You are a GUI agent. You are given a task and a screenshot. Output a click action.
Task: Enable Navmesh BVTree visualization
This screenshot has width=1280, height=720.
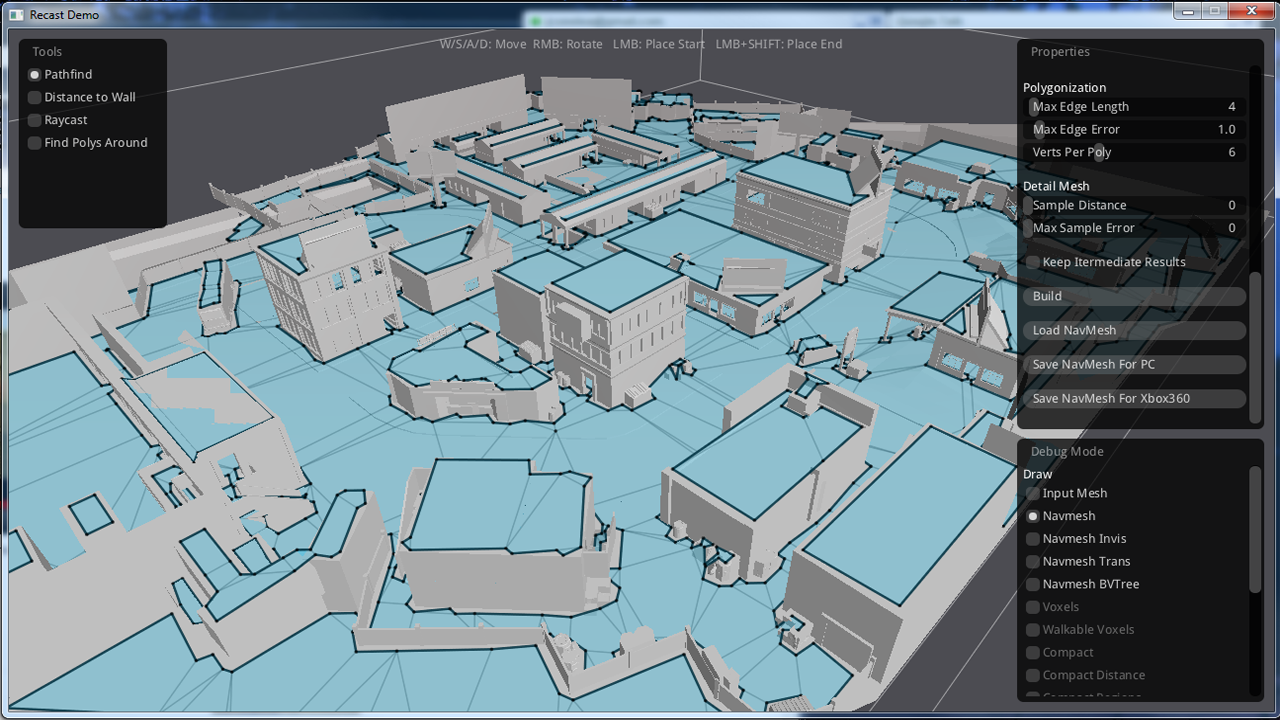tap(1032, 584)
